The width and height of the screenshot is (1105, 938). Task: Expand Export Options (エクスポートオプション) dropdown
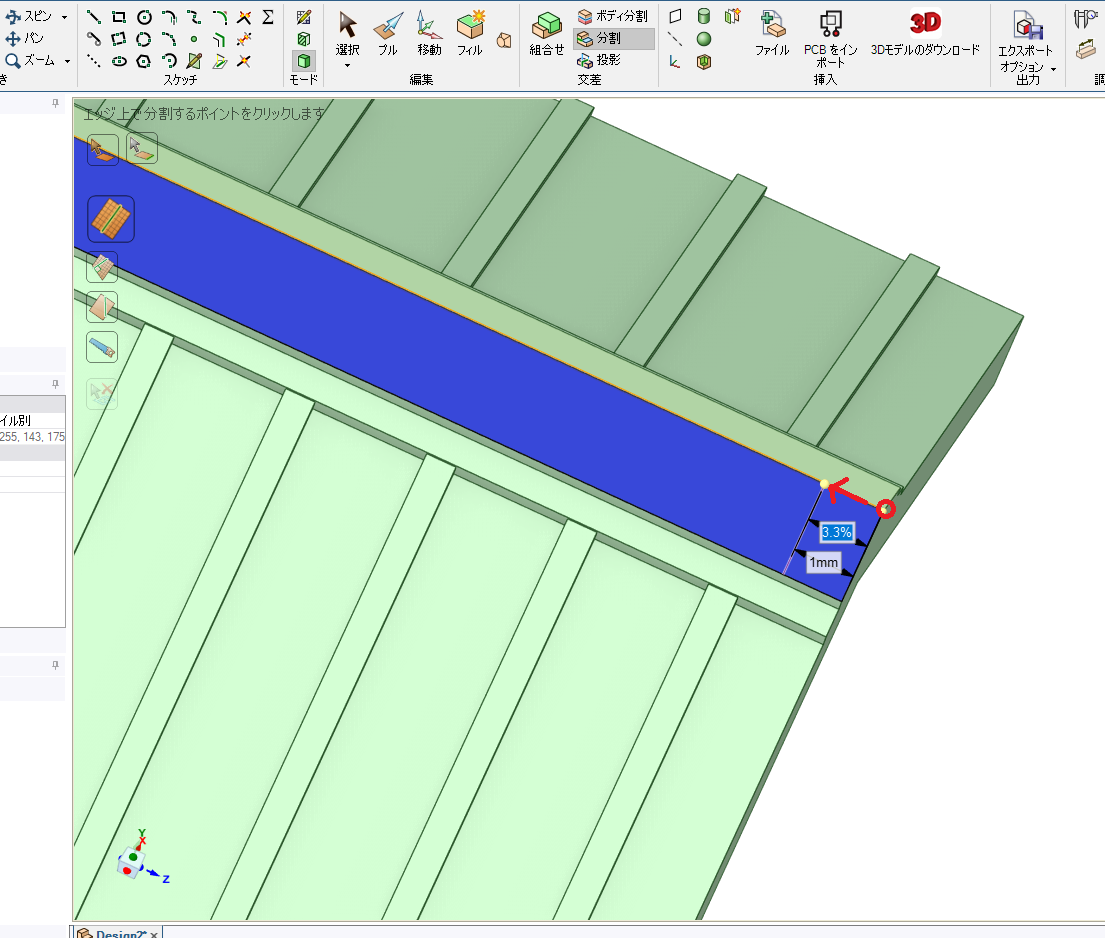(x=1053, y=68)
